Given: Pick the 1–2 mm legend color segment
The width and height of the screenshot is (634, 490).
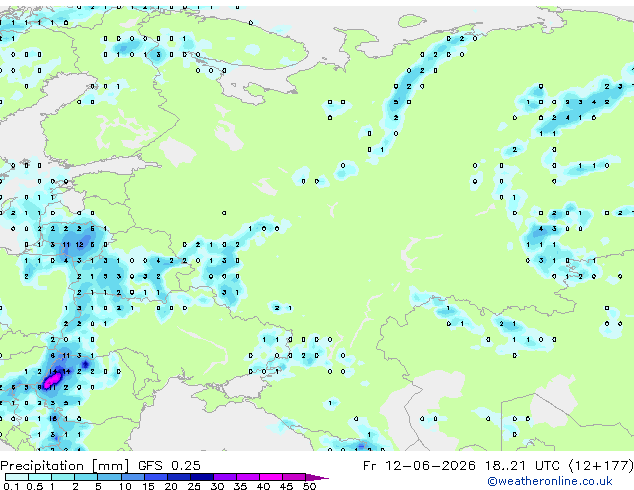Looking at the screenshot, I should (x=63, y=477).
